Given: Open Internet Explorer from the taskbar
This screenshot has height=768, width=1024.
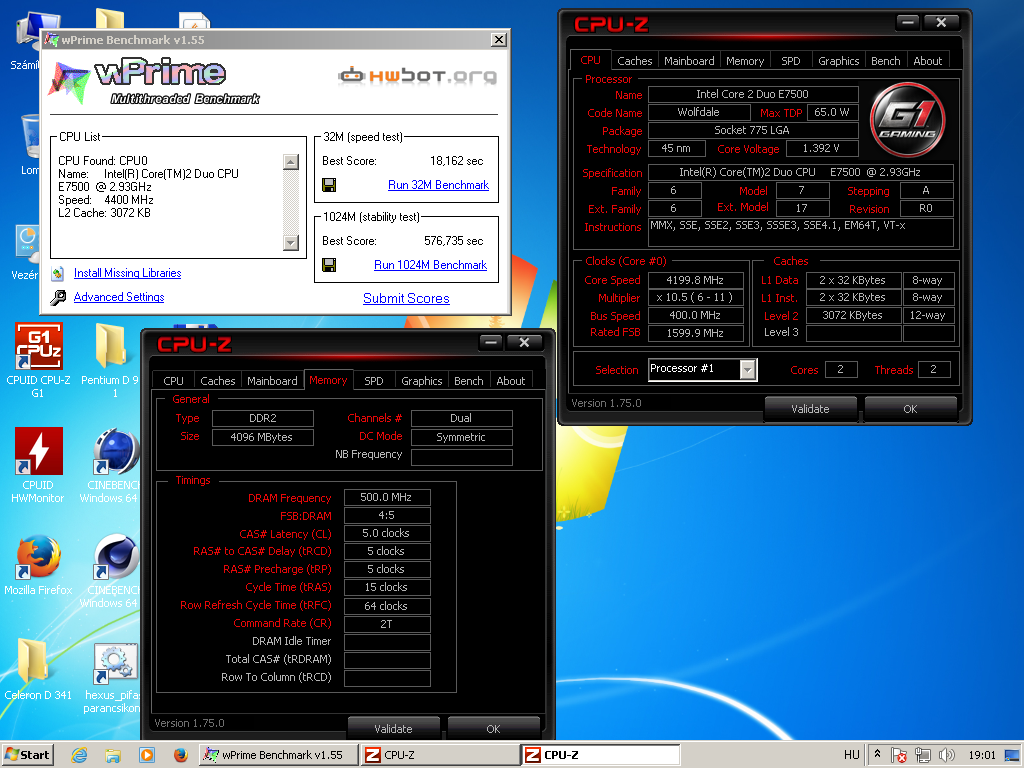Looking at the screenshot, I should point(79,755).
